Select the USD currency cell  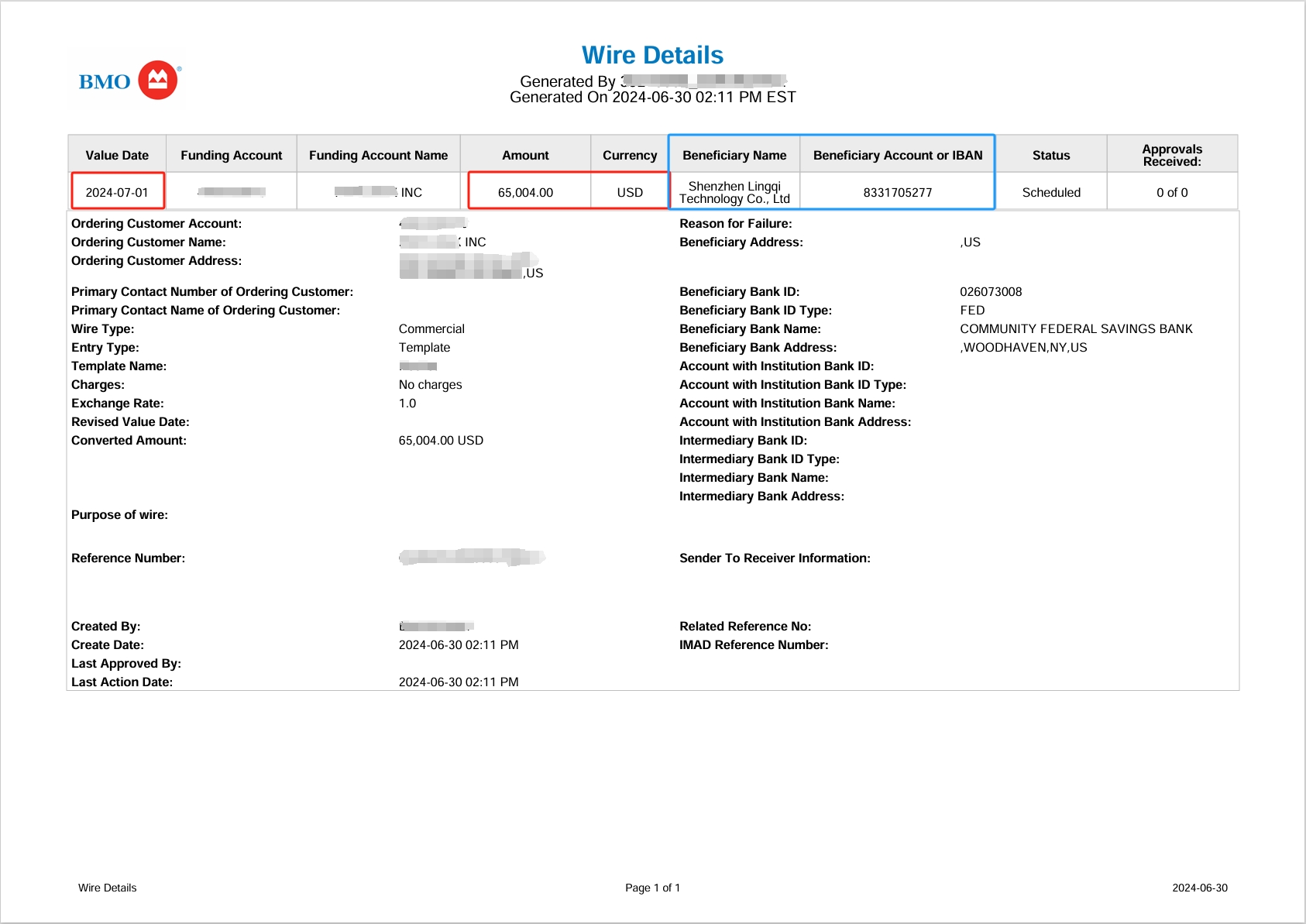click(630, 192)
